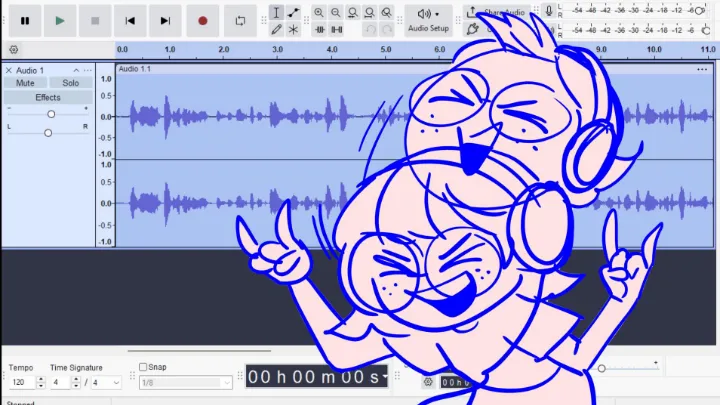Click the Zoom Toggle icon
Image resolution: width=720 pixels, height=405 pixels.
click(x=387, y=12)
